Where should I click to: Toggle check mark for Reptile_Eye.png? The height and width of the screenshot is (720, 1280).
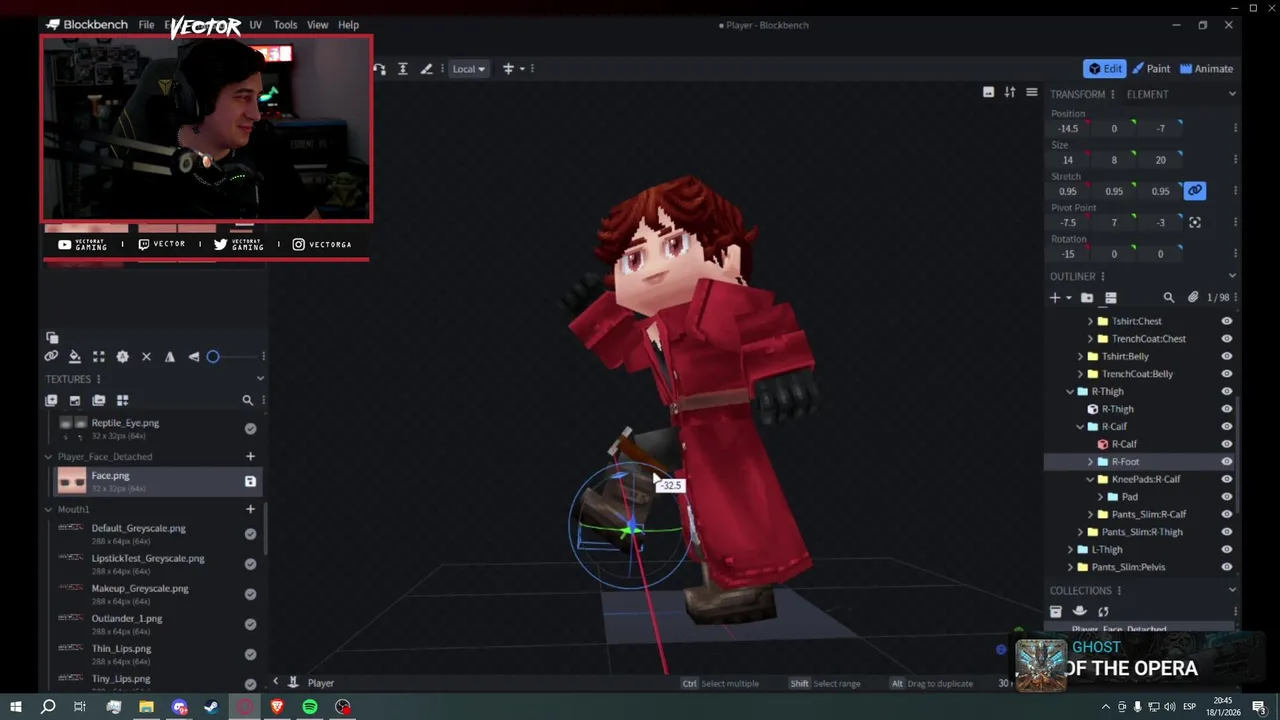250,428
